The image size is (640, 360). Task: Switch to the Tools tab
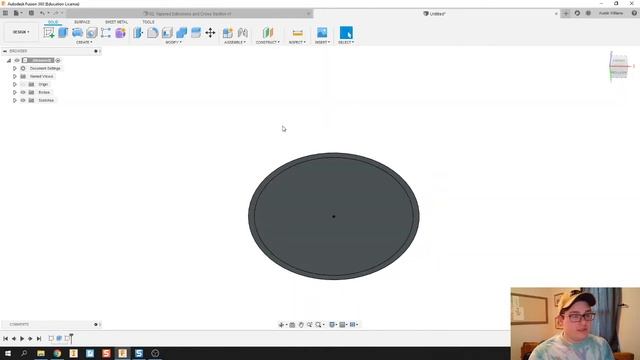coord(148,22)
